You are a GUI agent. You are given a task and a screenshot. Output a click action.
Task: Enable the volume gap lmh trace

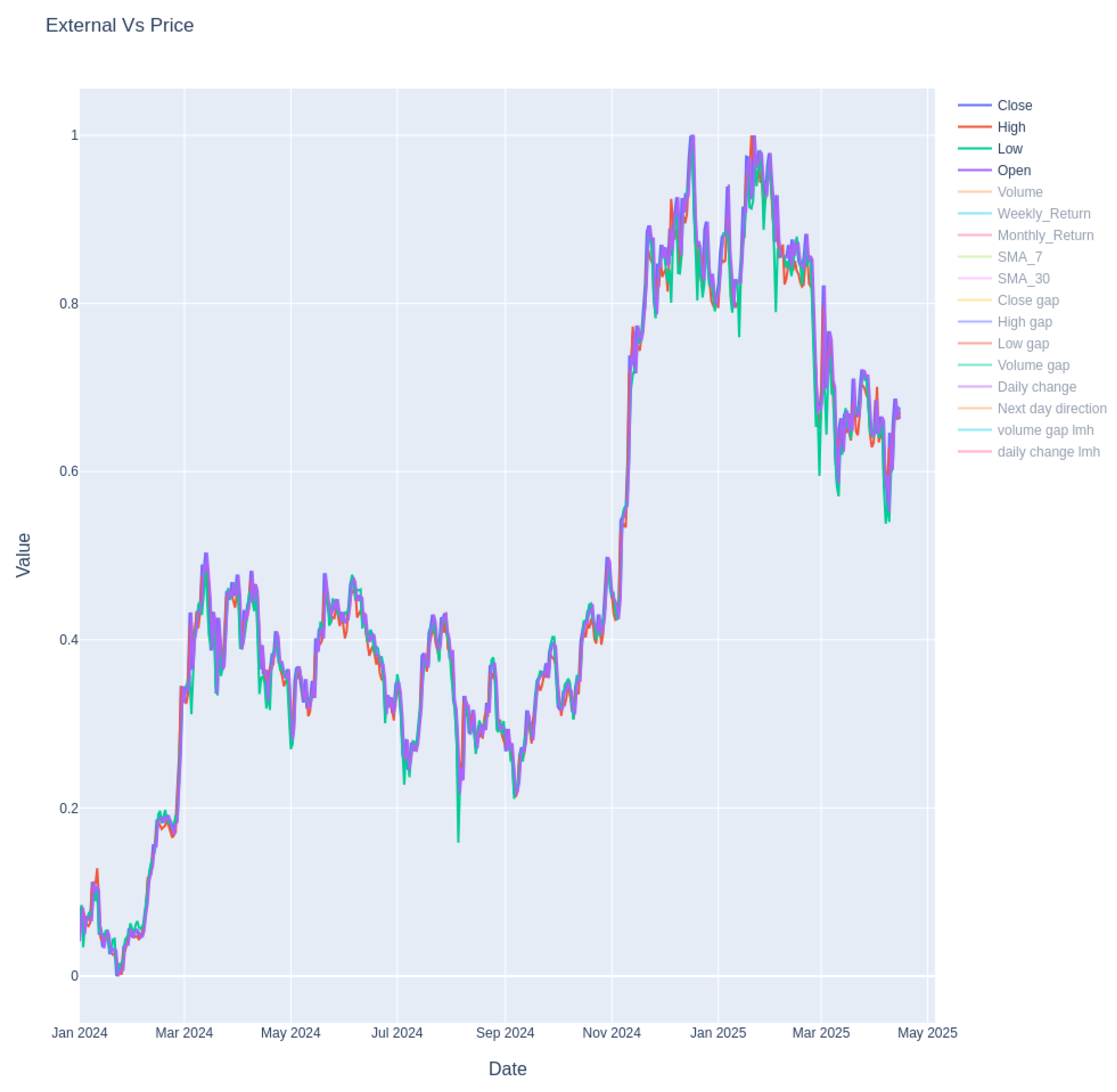(1045, 430)
